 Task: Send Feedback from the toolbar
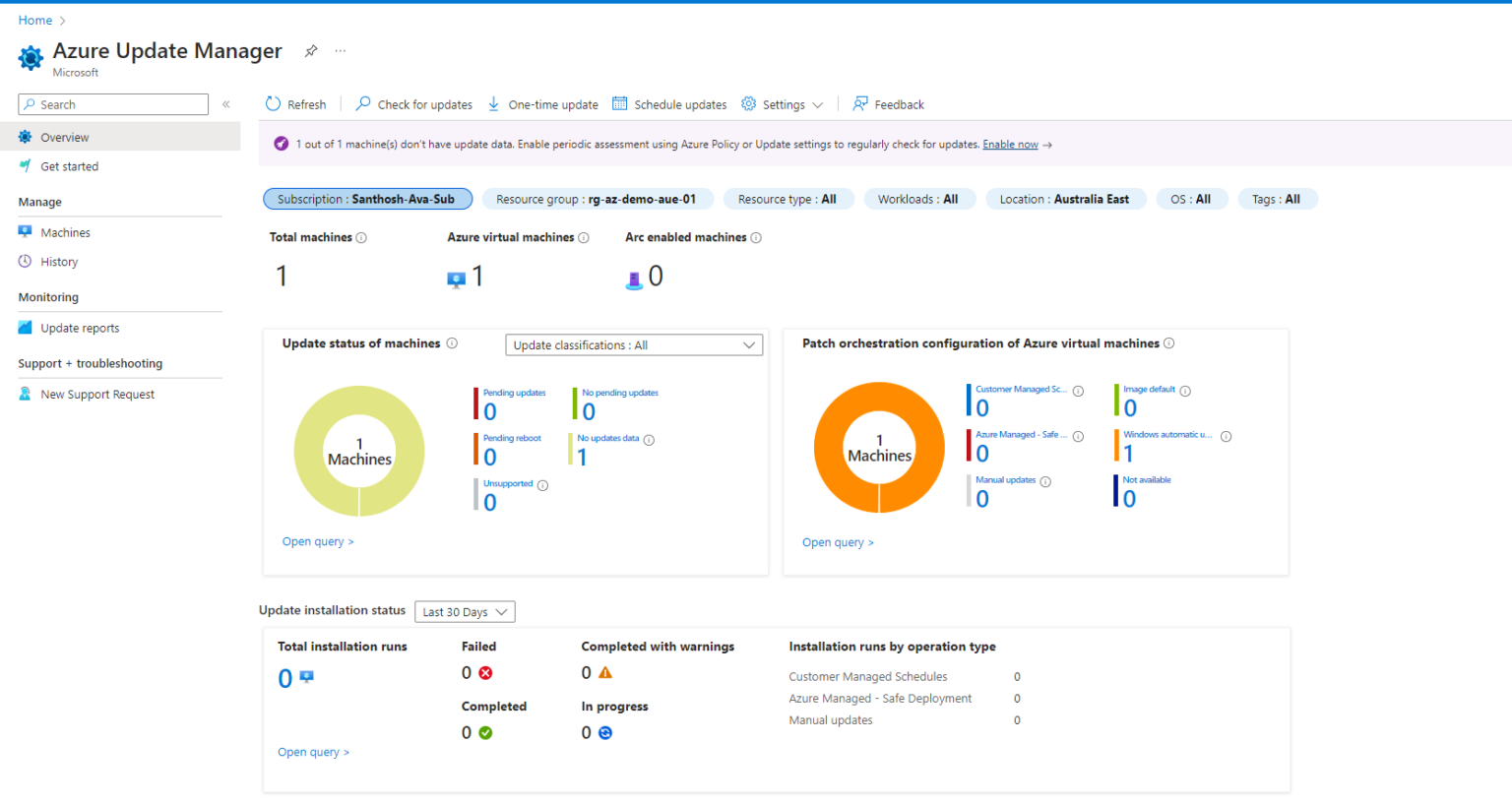tap(888, 103)
